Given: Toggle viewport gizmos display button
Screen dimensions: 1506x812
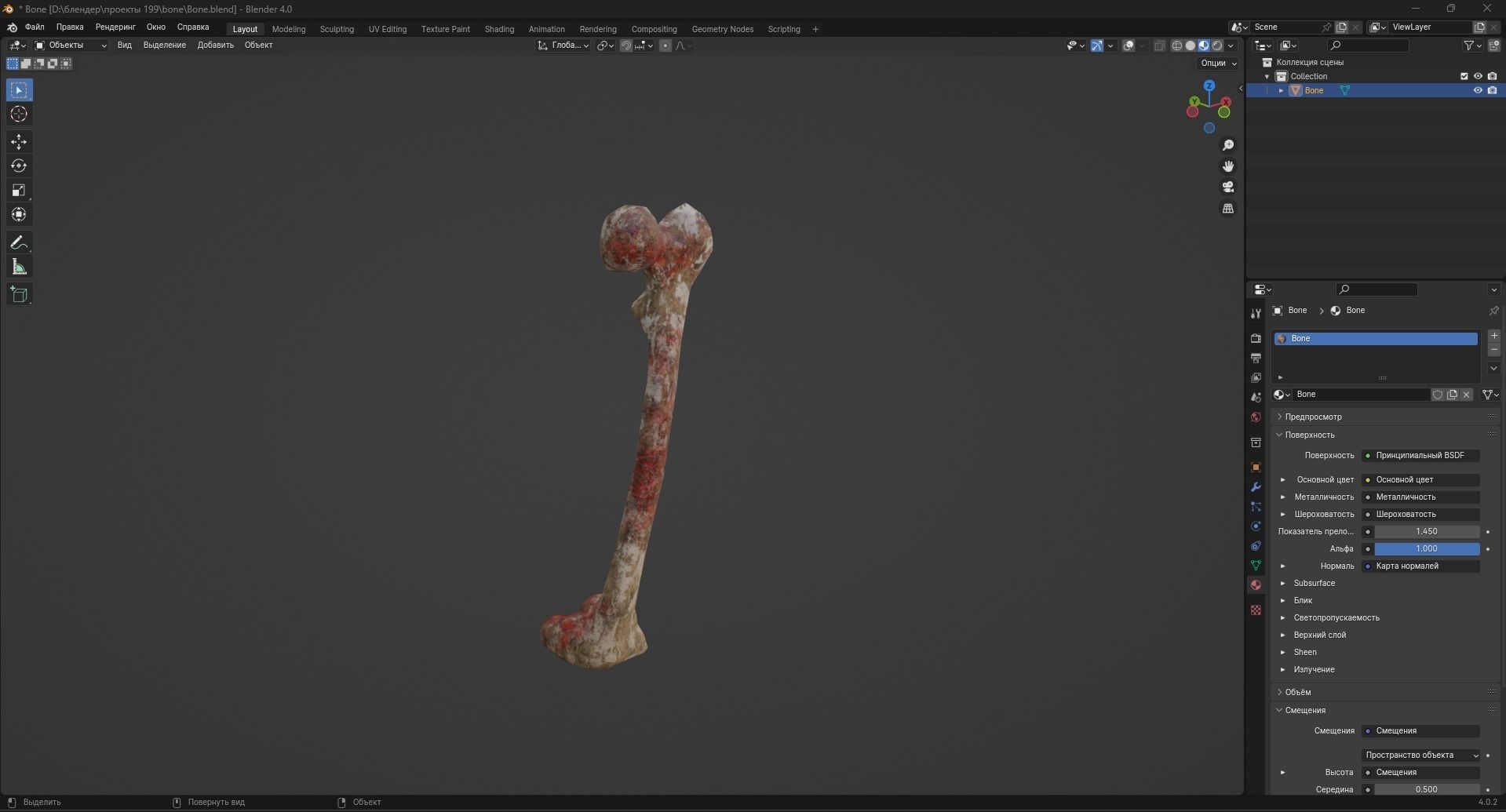Looking at the screenshot, I should pos(1097,46).
